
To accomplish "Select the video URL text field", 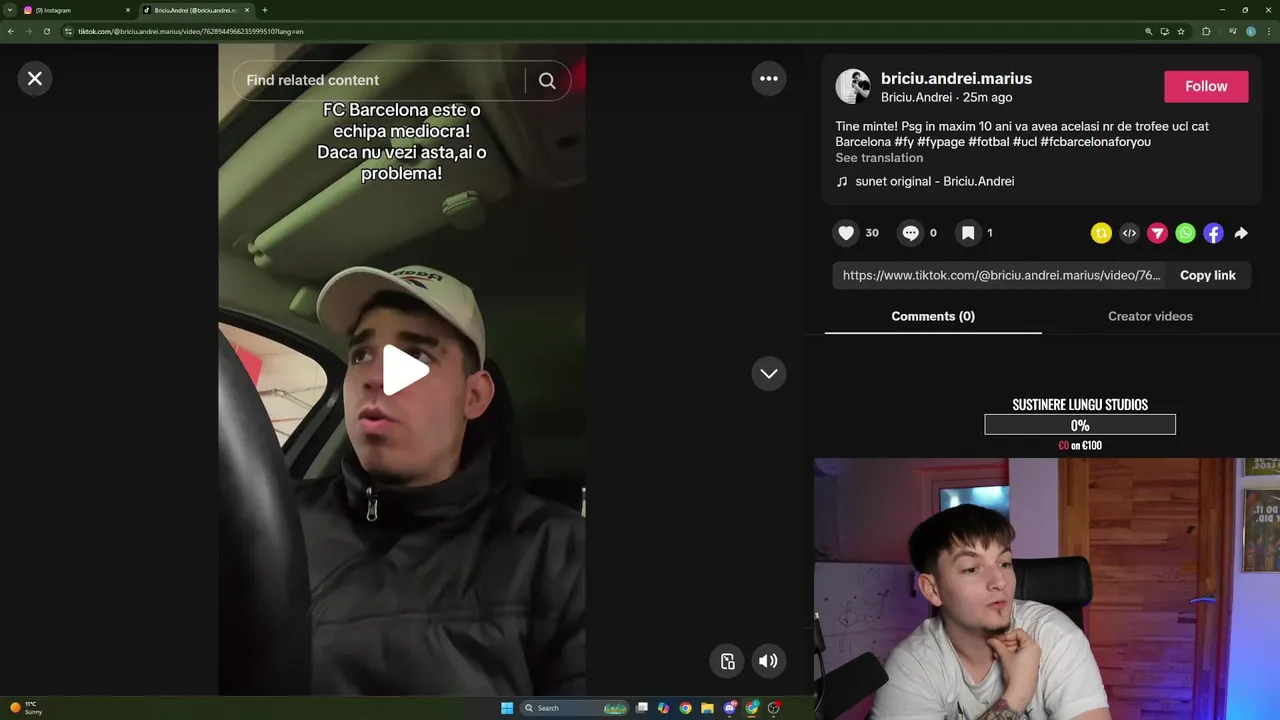I will pyautogui.click(x=1001, y=275).
